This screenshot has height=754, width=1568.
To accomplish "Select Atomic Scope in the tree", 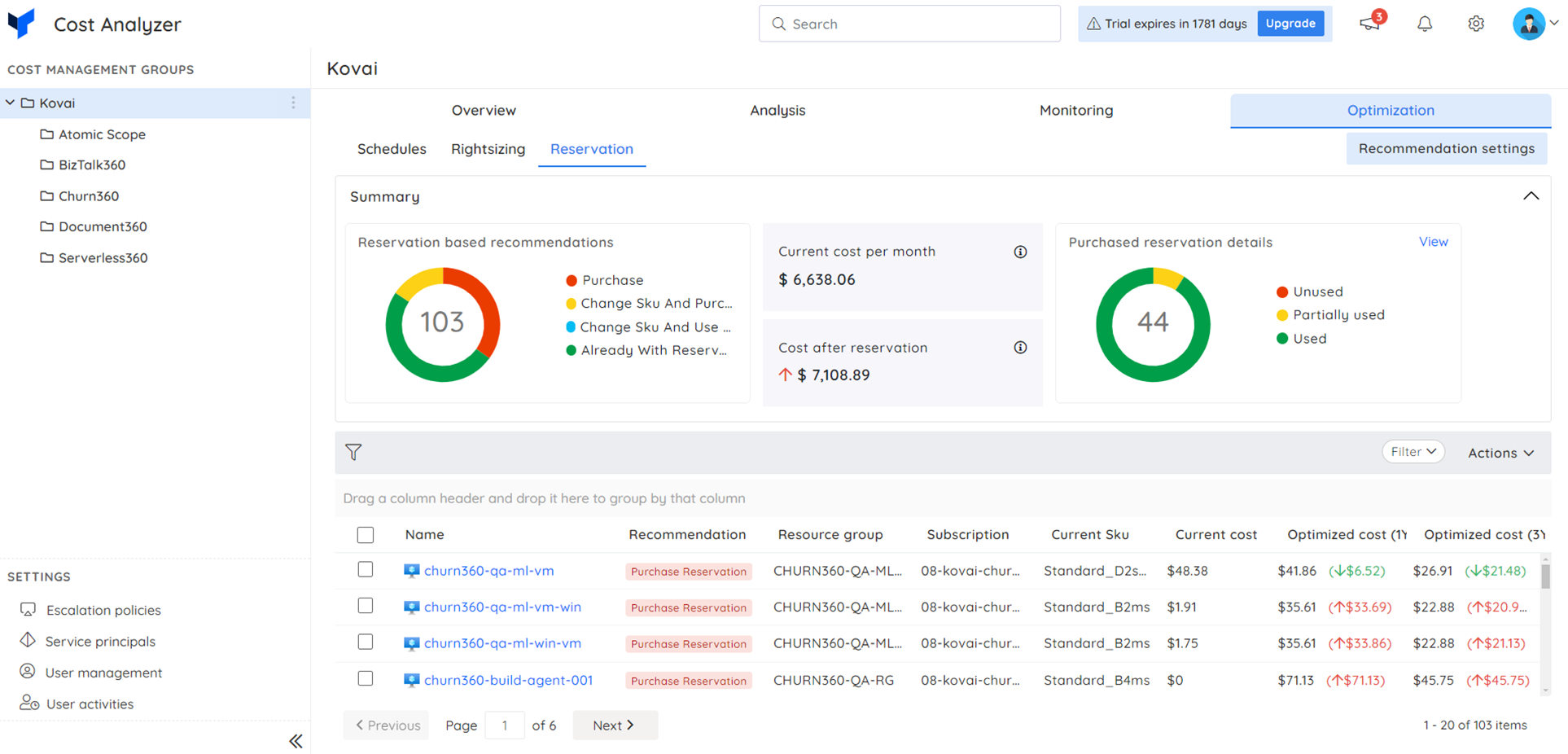I will pyautogui.click(x=102, y=134).
